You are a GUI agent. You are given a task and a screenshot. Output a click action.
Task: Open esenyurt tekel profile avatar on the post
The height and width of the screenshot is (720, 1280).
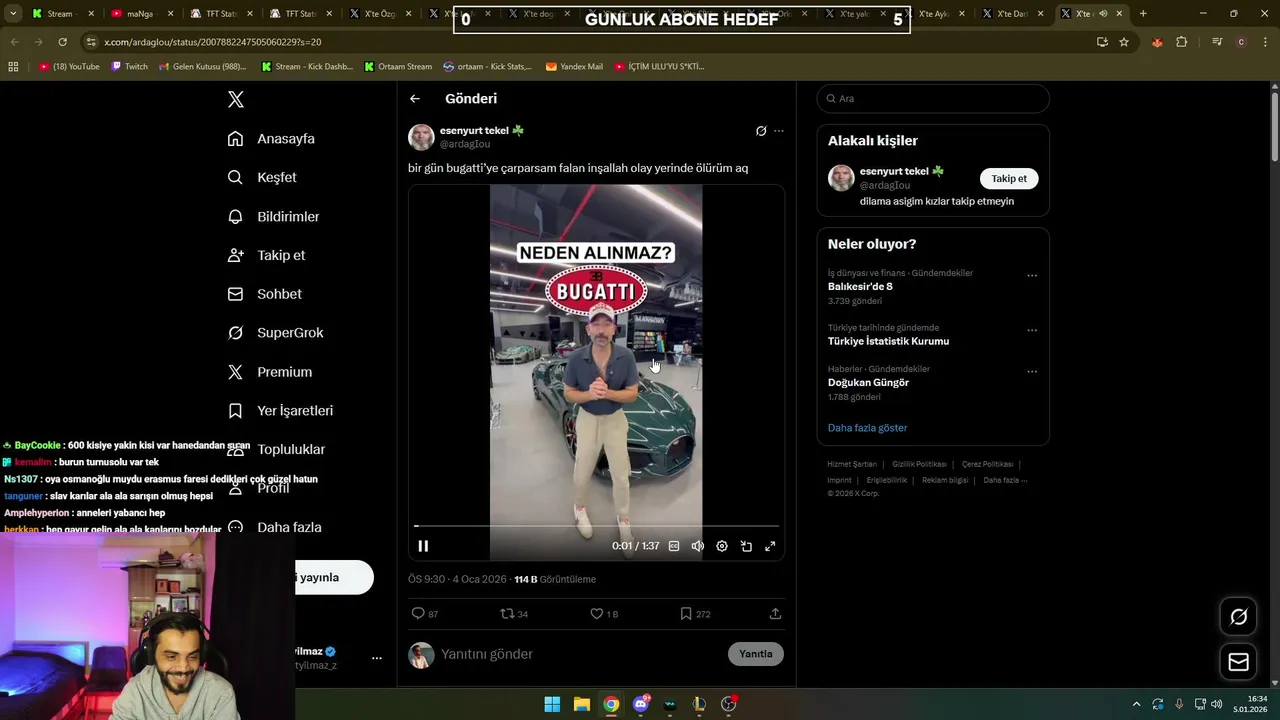421,137
